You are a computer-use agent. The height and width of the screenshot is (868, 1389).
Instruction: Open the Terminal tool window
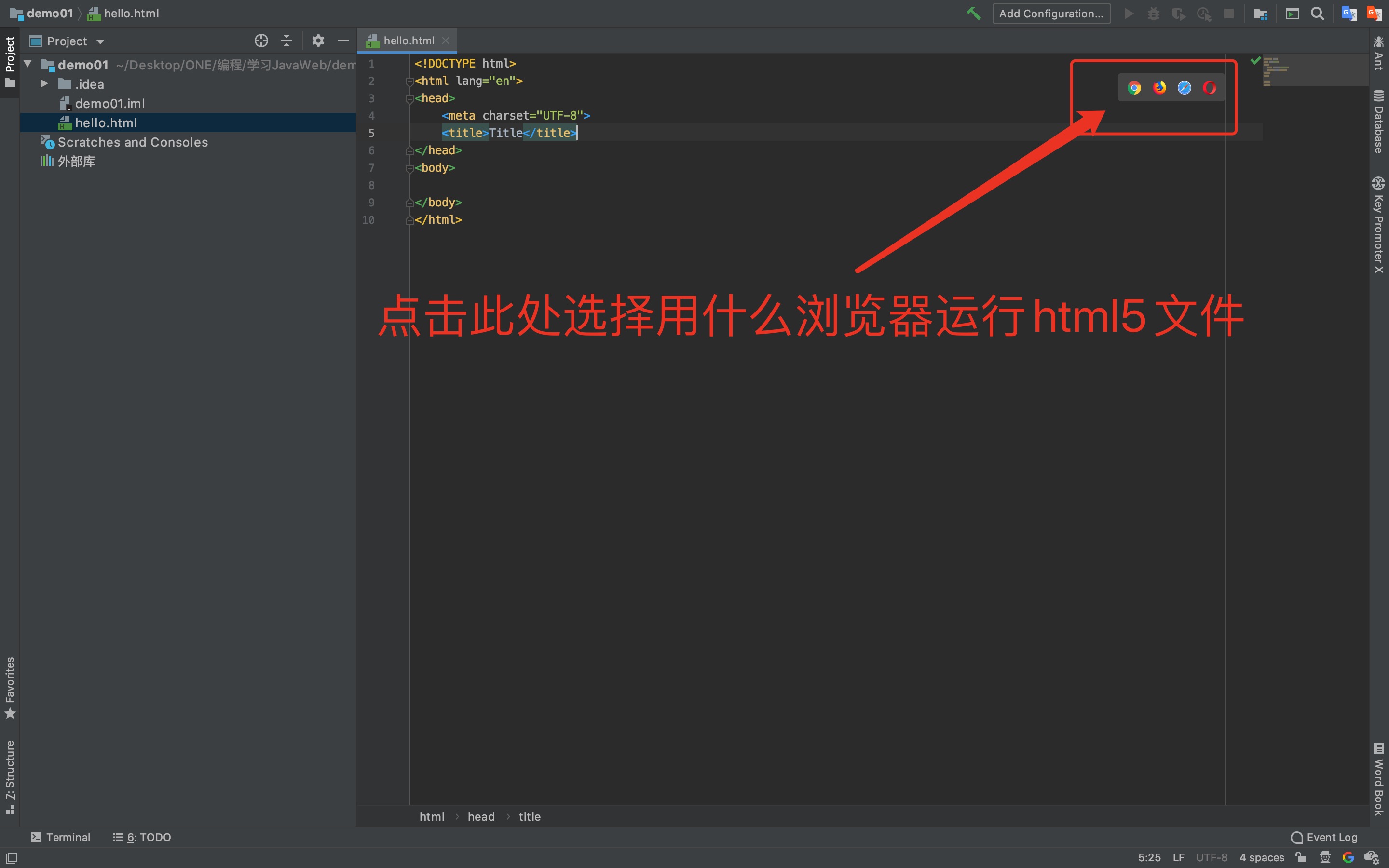coord(61,837)
